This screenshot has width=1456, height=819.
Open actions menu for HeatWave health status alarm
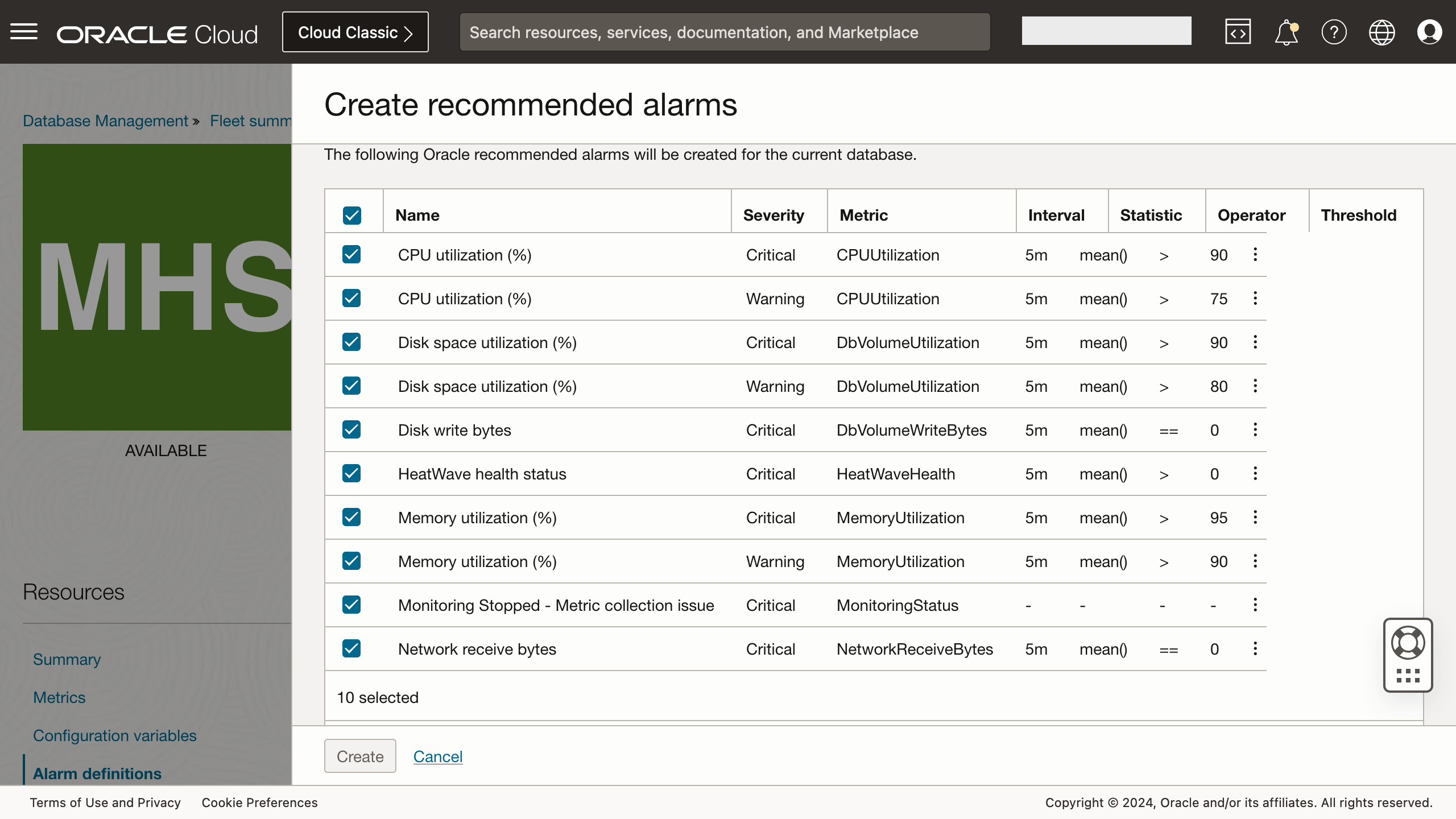tap(1255, 473)
